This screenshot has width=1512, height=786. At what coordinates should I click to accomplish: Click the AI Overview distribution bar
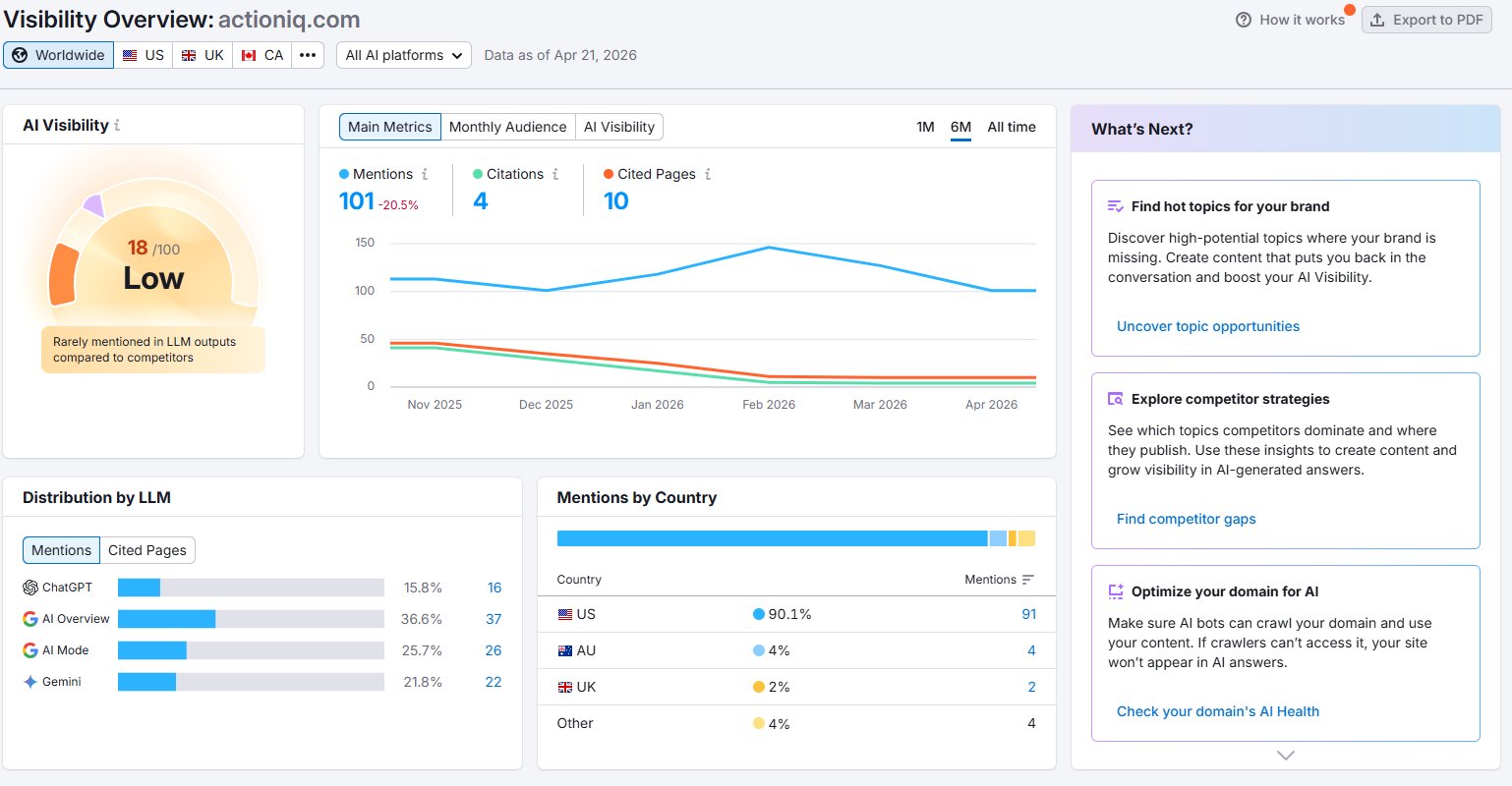point(251,619)
